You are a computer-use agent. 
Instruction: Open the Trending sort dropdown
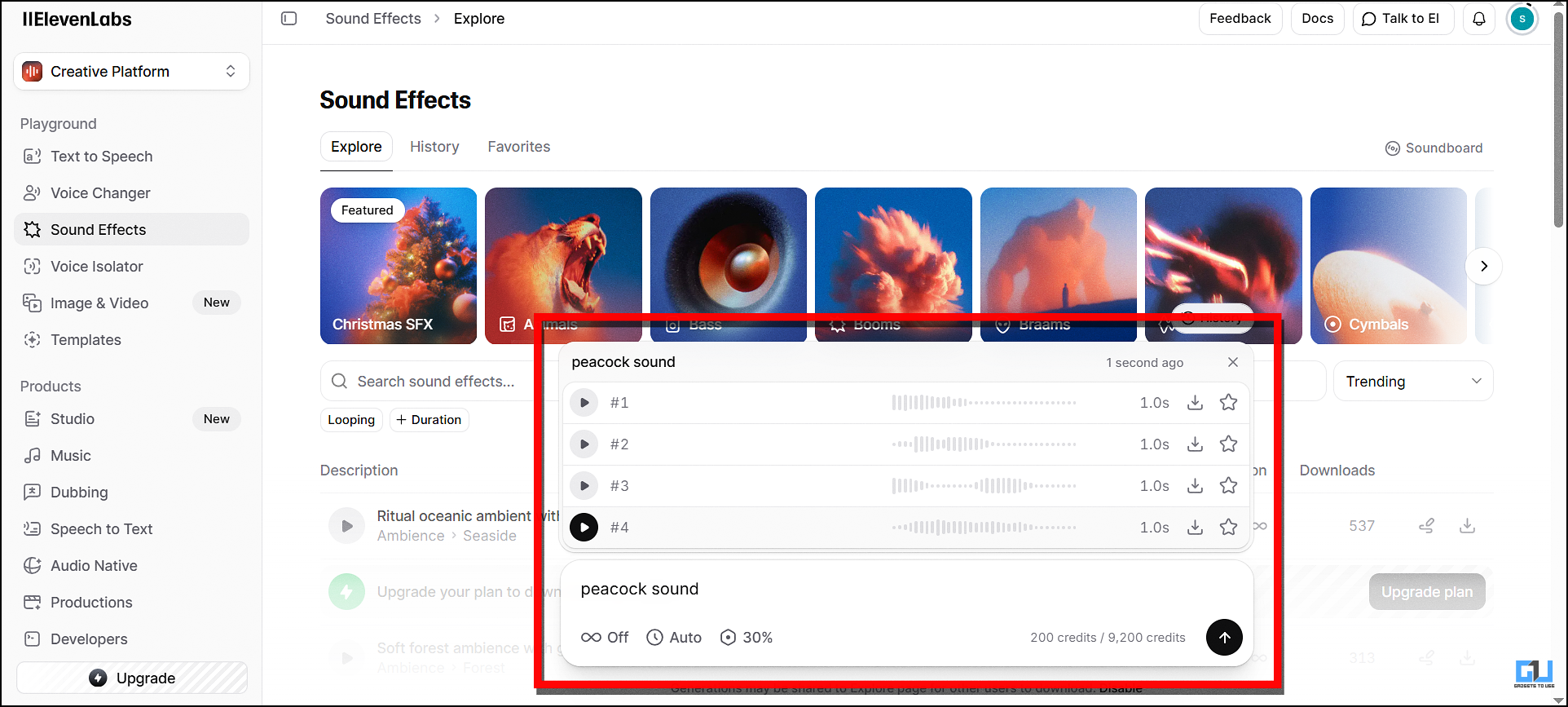point(1412,382)
